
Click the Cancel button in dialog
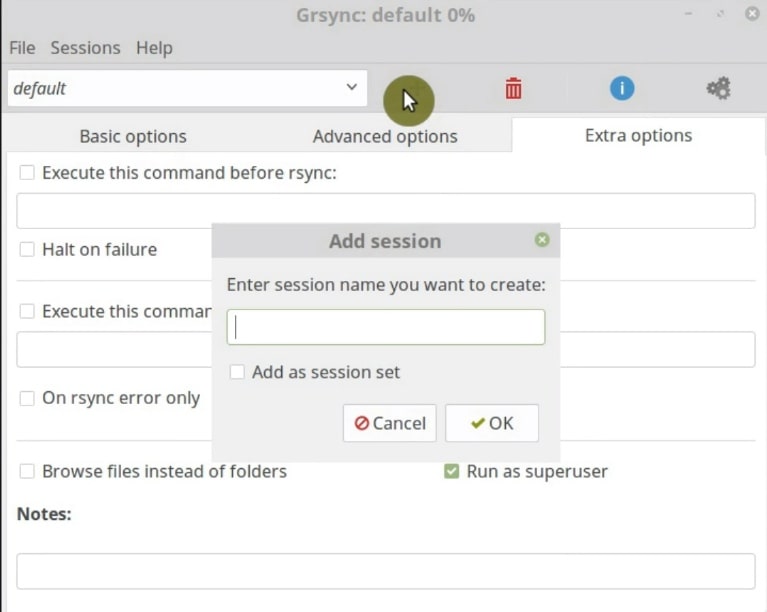click(x=389, y=423)
